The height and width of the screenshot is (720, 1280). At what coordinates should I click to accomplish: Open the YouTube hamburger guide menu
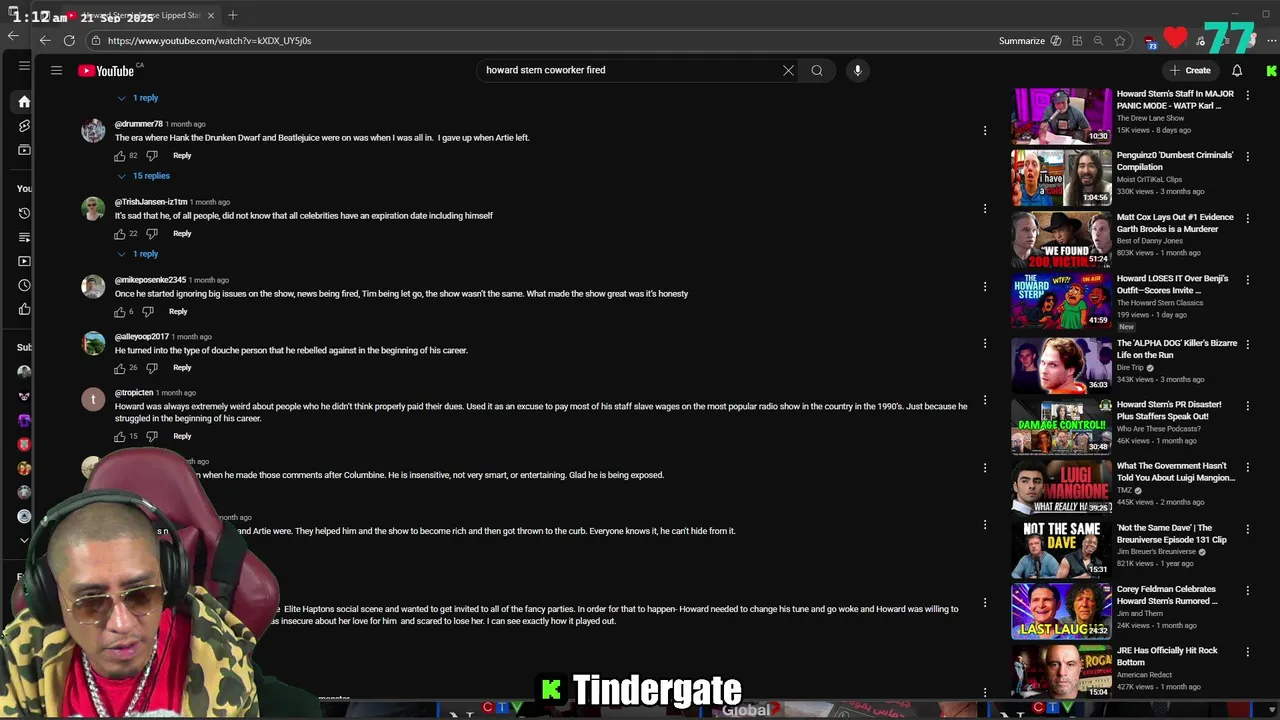56,70
